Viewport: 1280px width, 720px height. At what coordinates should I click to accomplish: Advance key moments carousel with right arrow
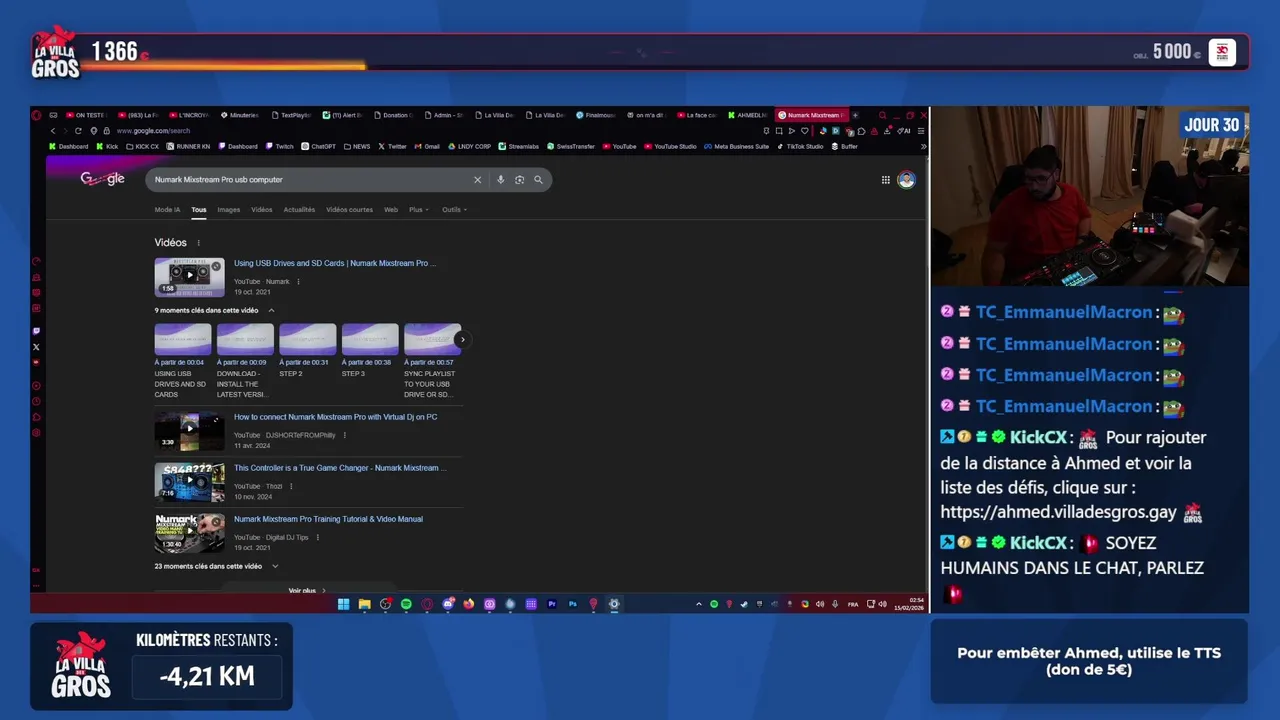tap(461, 339)
